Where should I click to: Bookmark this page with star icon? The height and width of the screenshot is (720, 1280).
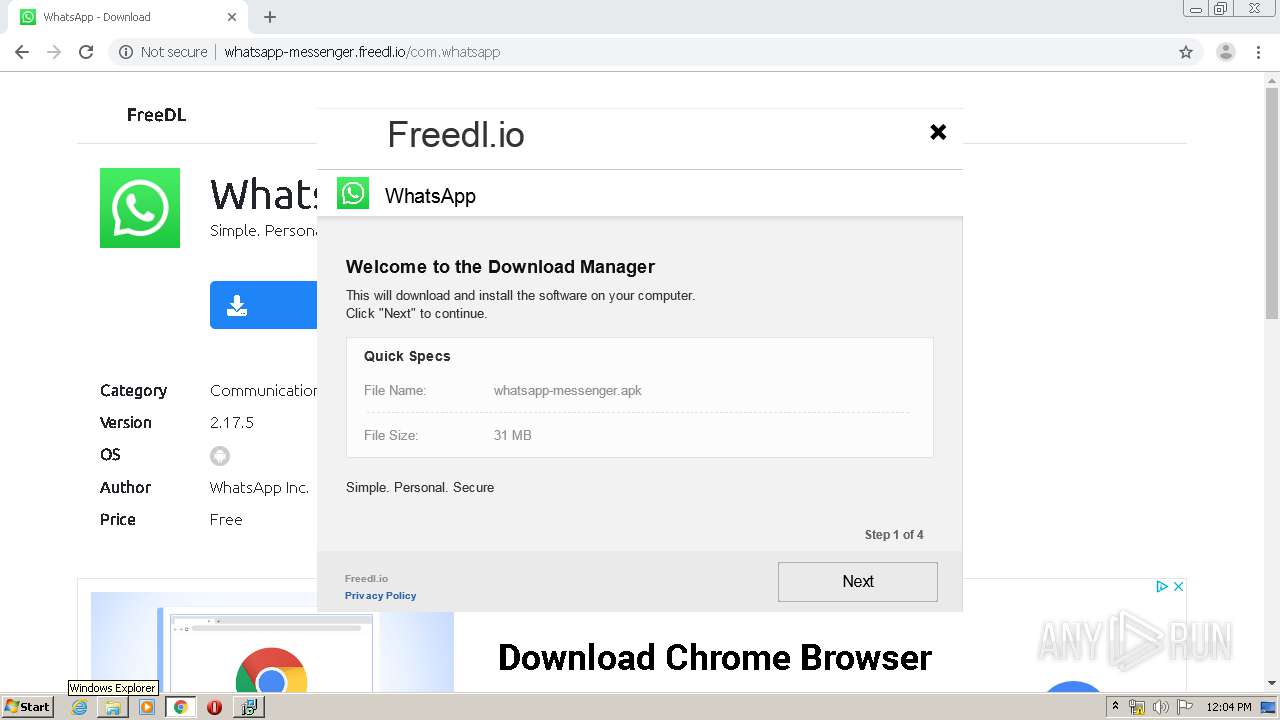pyautogui.click(x=1186, y=52)
